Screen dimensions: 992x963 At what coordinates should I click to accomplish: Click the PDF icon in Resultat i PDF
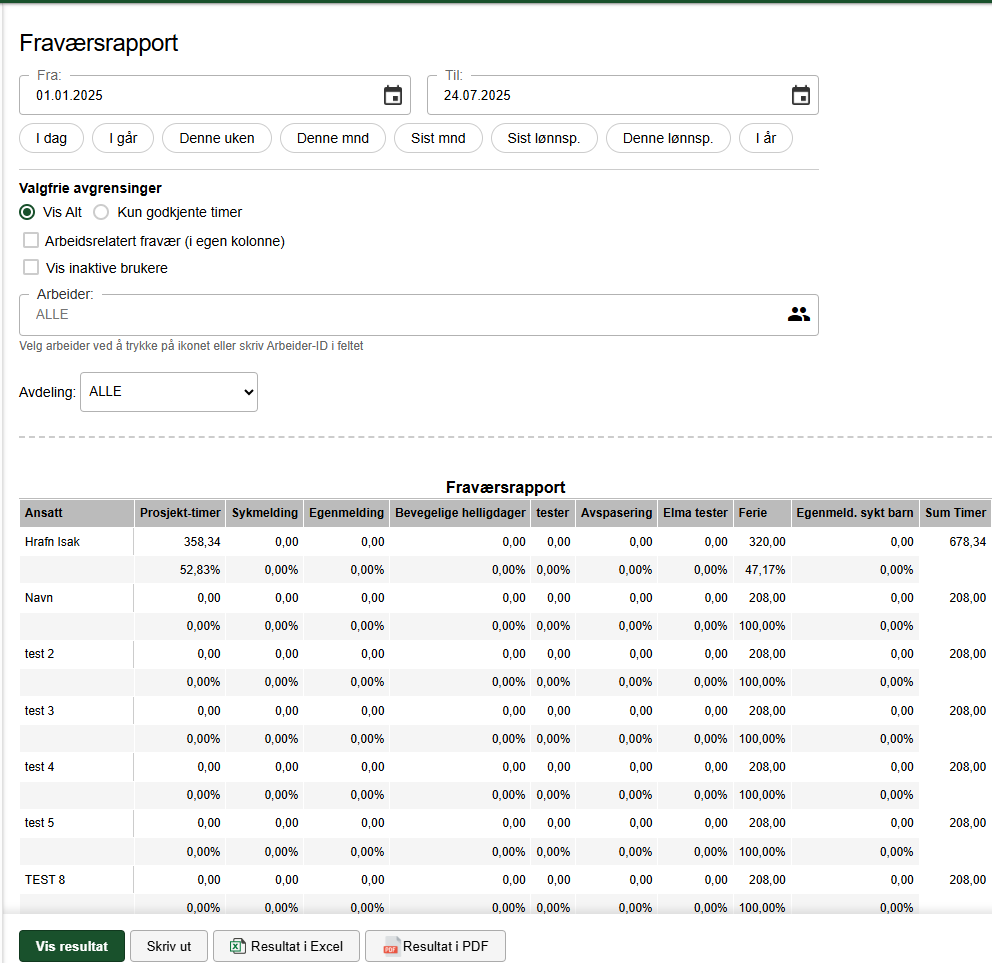point(390,946)
